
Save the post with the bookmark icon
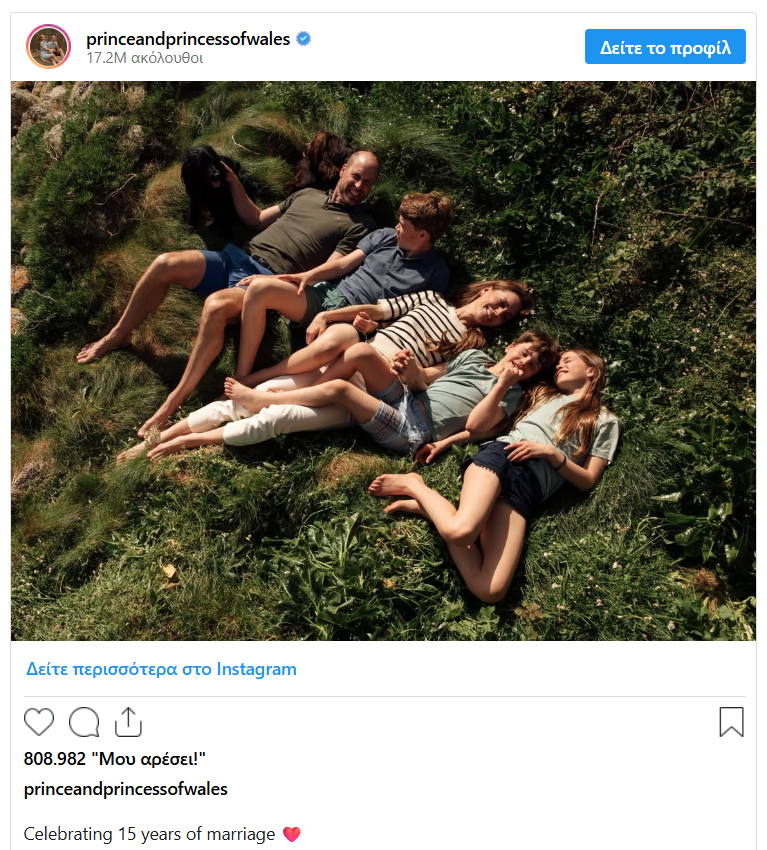point(731,722)
